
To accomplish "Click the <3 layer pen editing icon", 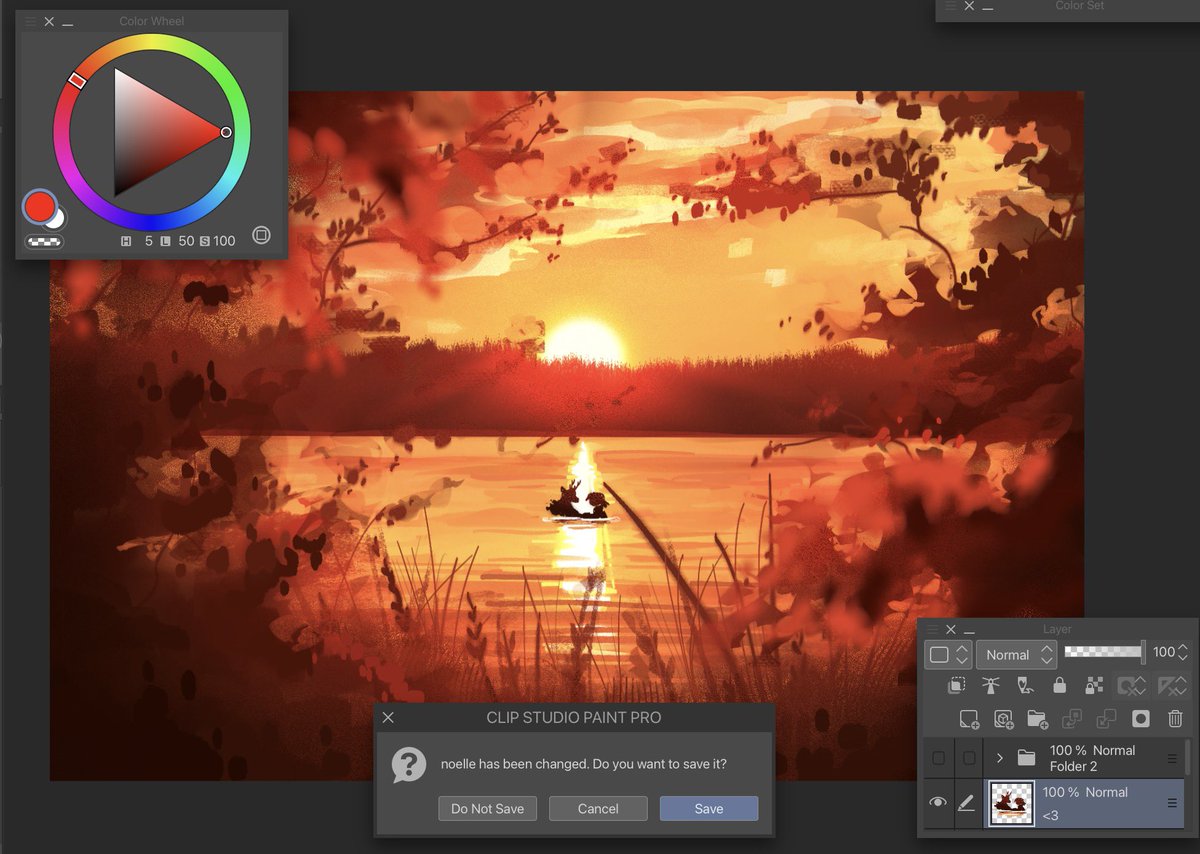I will pyautogui.click(x=967, y=802).
